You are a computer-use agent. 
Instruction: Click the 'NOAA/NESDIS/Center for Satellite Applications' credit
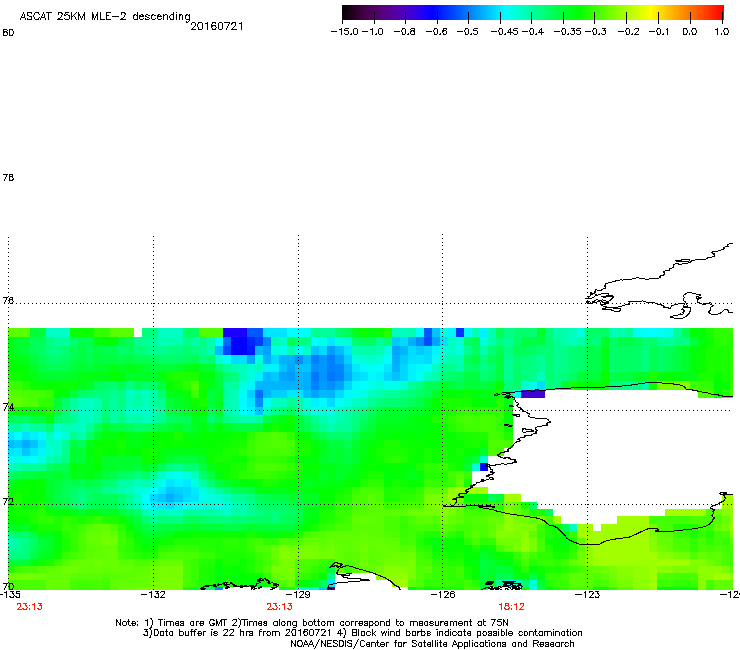(400, 644)
